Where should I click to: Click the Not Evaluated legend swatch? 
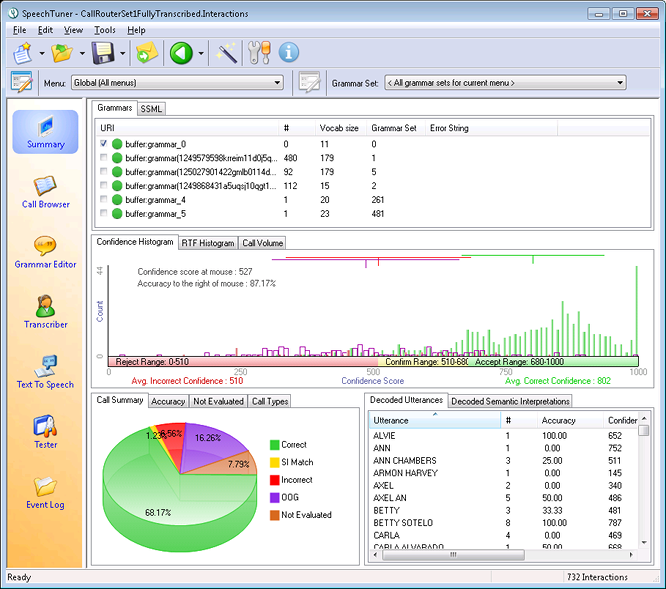click(275, 515)
